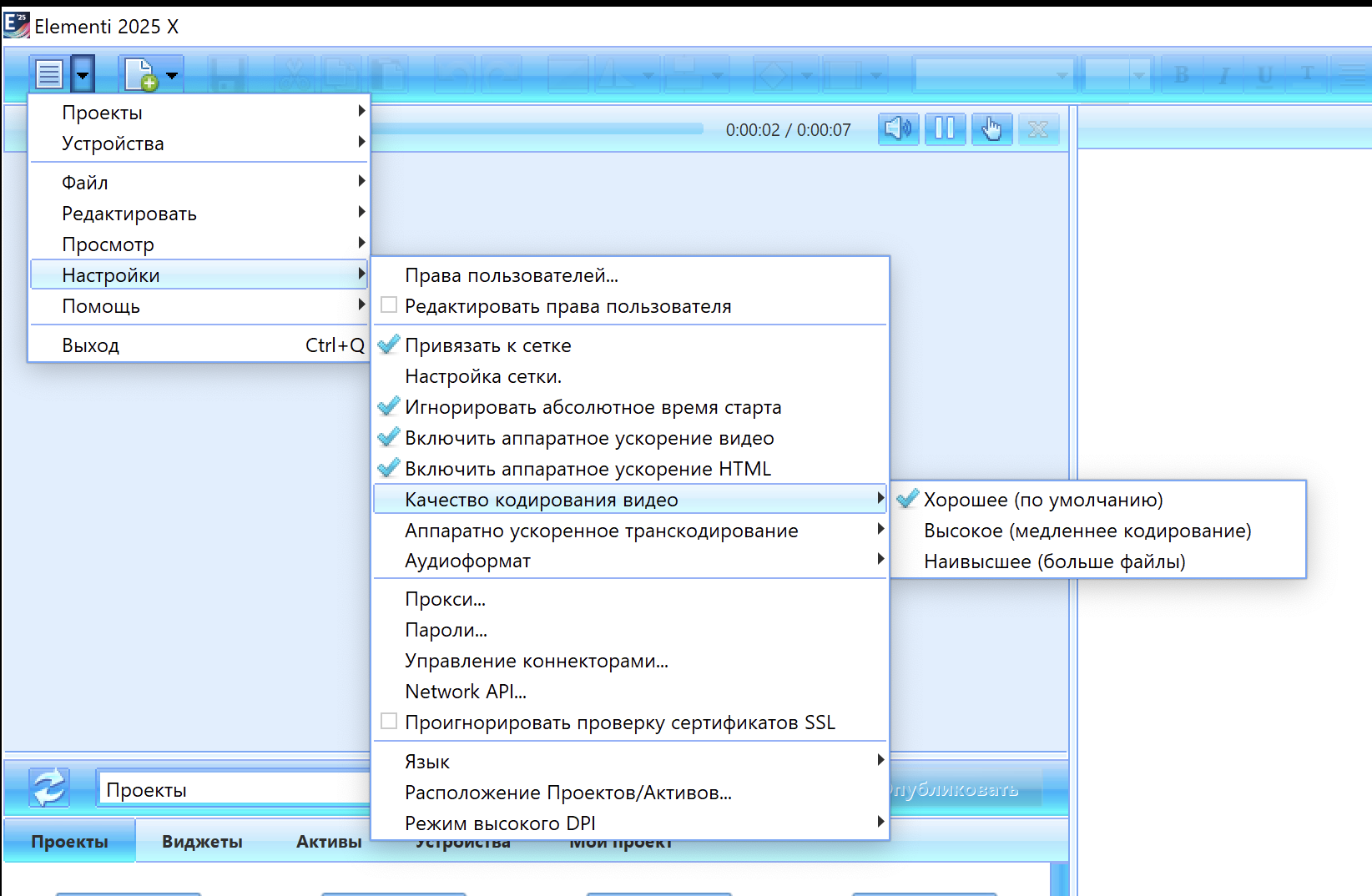Expand Качество кодирования видео submenu
Image resolution: width=1372 pixels, height=896 pixels.
pos(630,500)
